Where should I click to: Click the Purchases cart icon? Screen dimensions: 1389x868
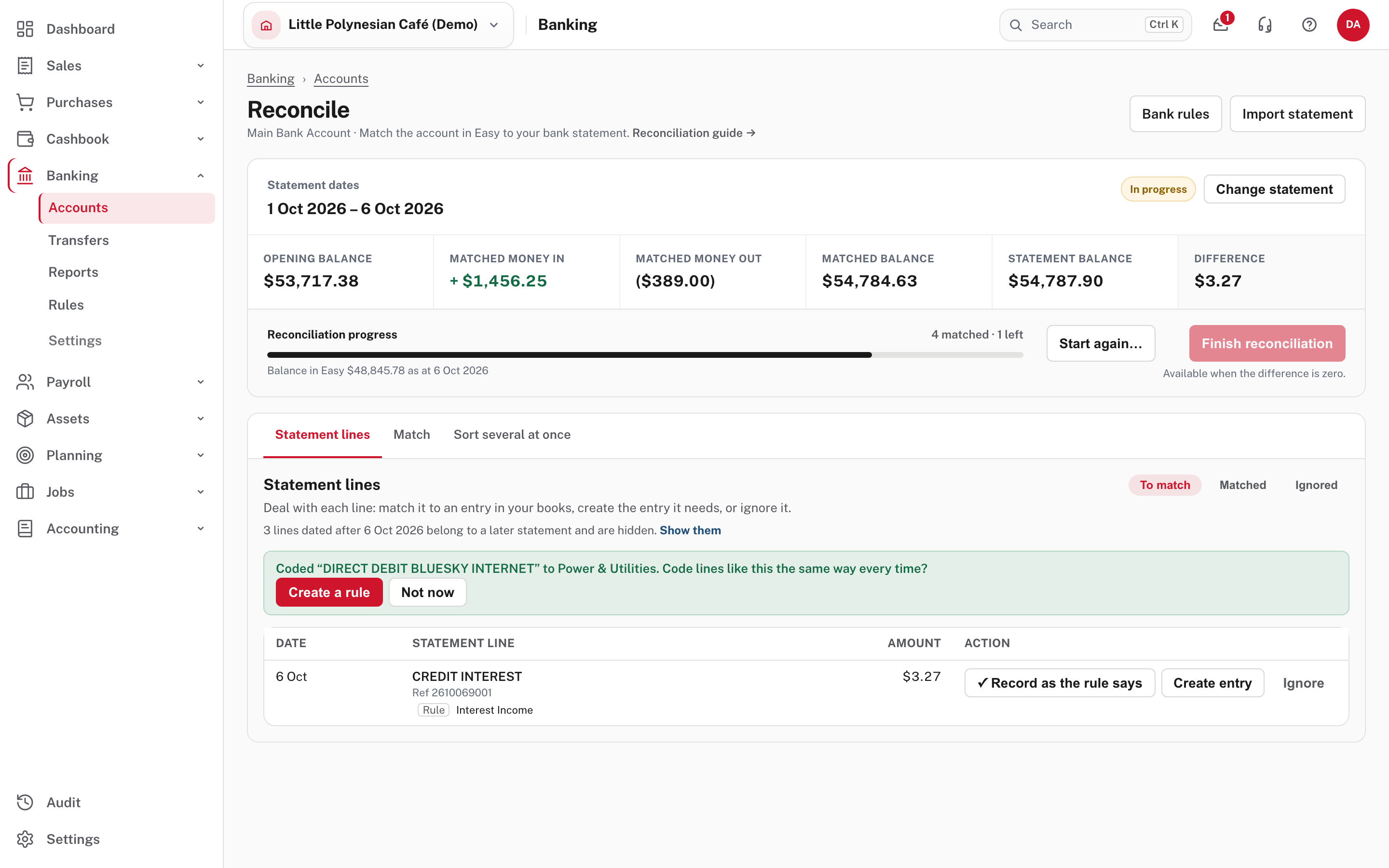click(x=25, y=102)
